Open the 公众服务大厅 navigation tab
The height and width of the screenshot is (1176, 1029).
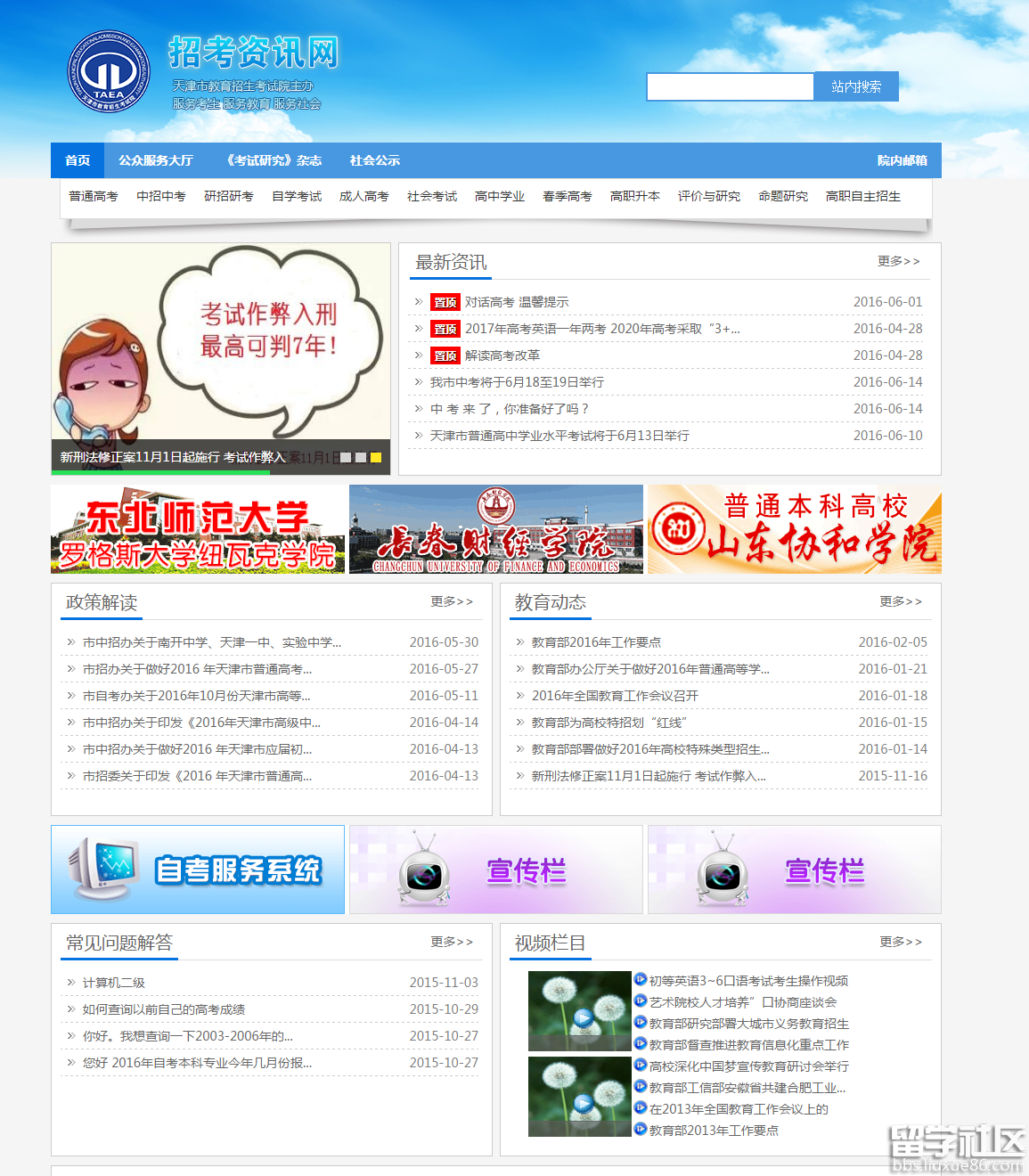(156, 160)
